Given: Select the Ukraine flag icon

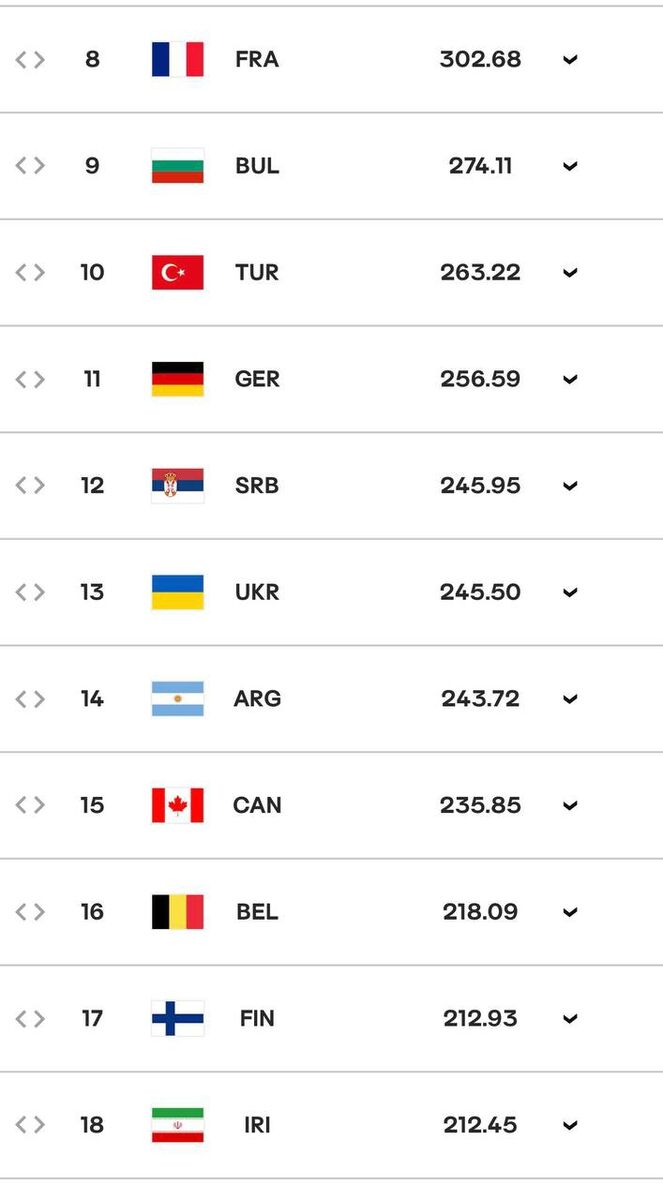Looking at the screenshot, I should coord(177,592).
